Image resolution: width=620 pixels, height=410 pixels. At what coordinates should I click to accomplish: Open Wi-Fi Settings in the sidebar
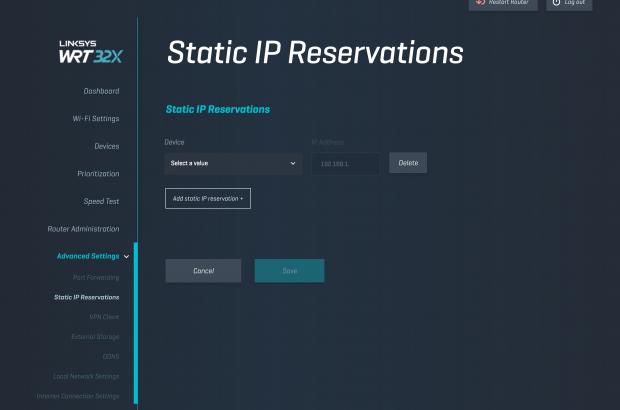tap(96, 119)
